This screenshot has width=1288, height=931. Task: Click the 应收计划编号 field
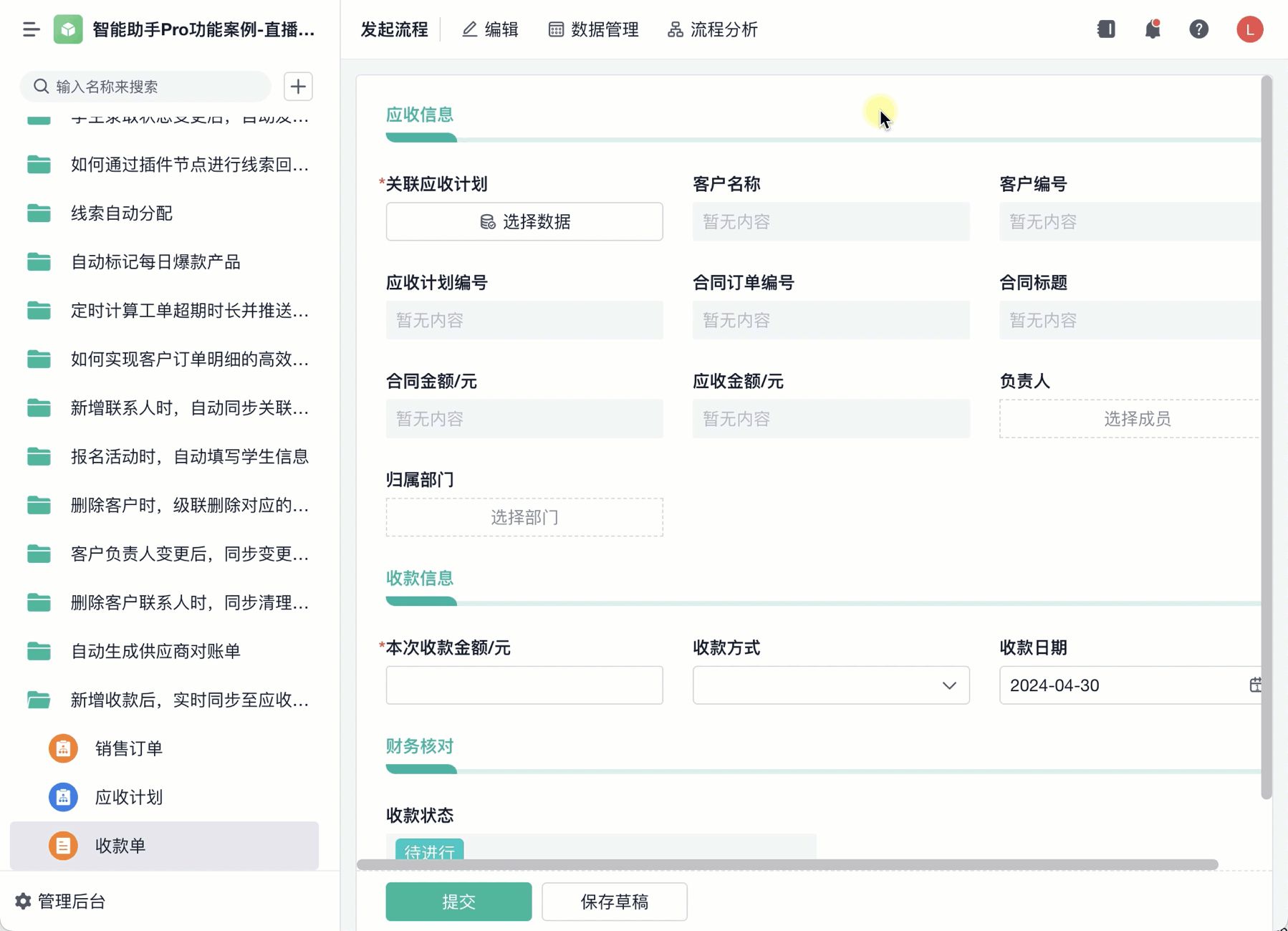[524, 320]
